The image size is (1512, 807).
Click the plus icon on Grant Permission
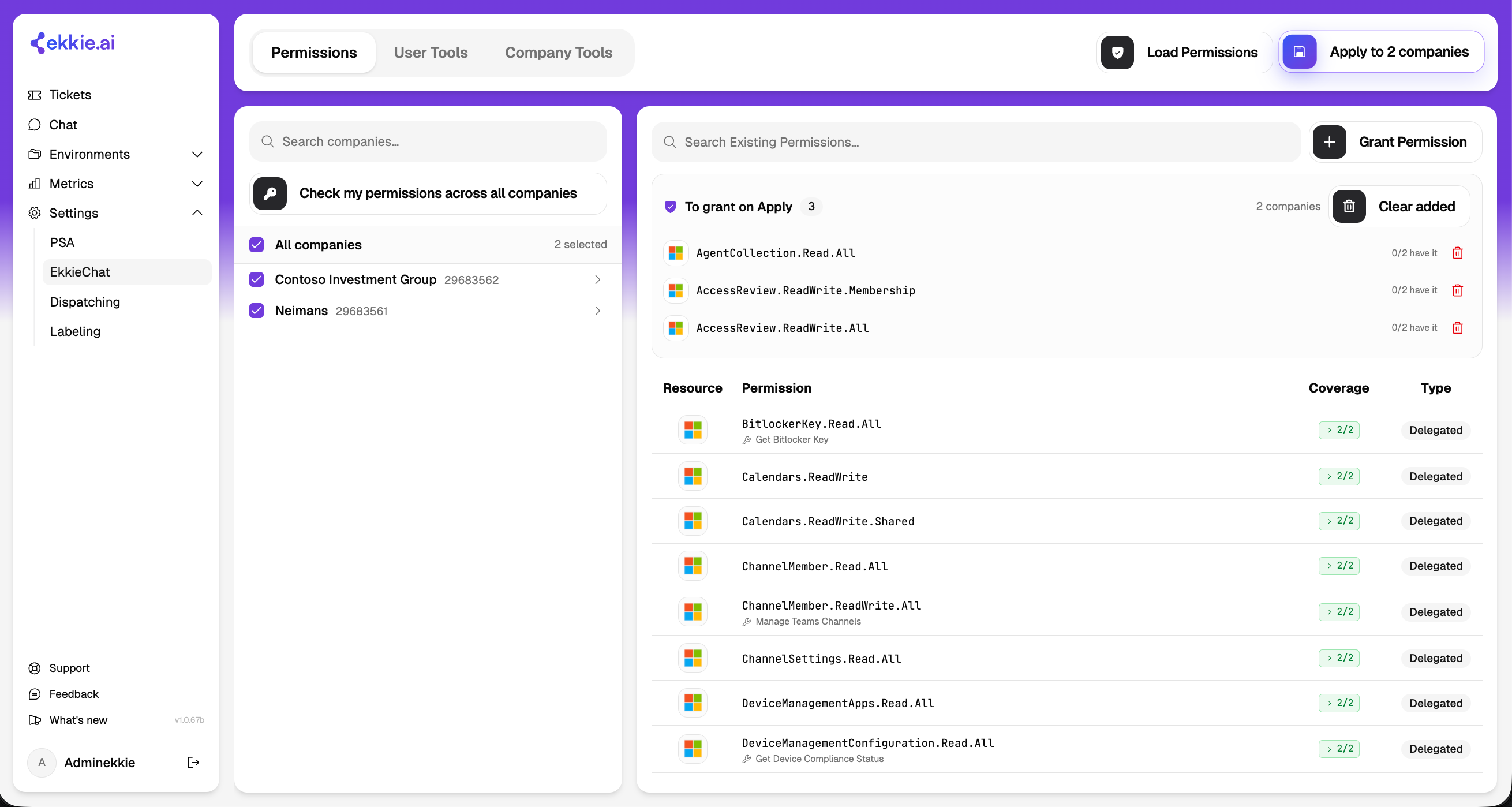click(1330, 142)
